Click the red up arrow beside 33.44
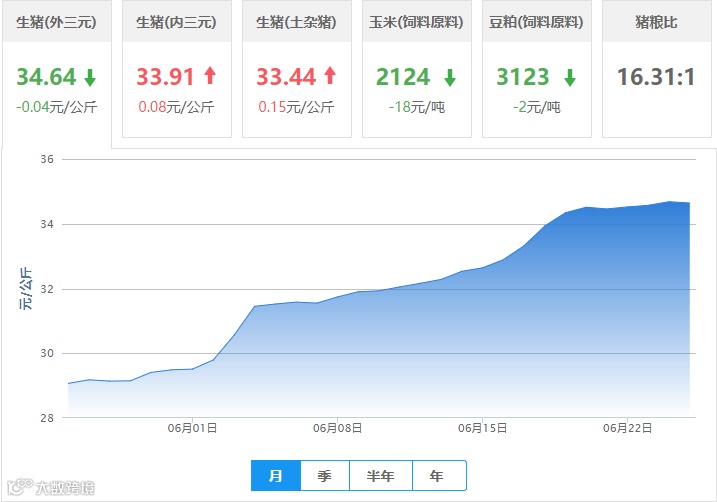Viewport: 717px width, 502px height. 330,75
